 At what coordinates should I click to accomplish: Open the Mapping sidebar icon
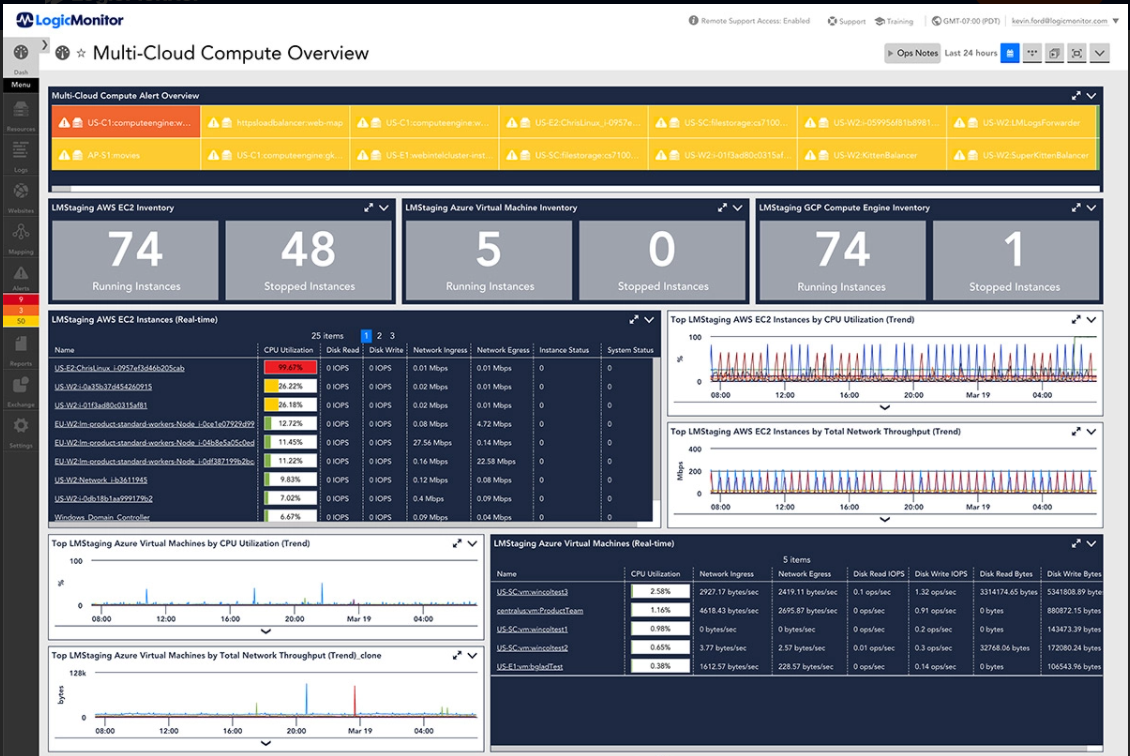click(x=20, y=237)
